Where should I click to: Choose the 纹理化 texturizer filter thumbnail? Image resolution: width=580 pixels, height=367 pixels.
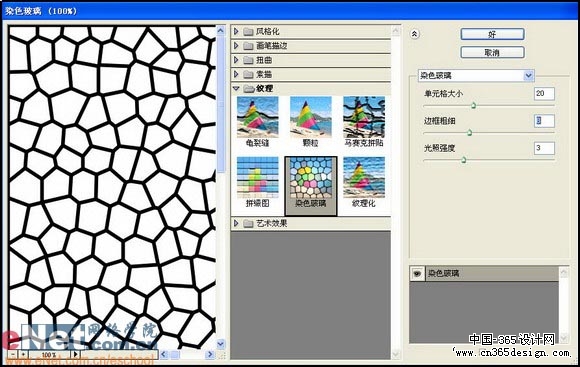click(x=364, y=182)
